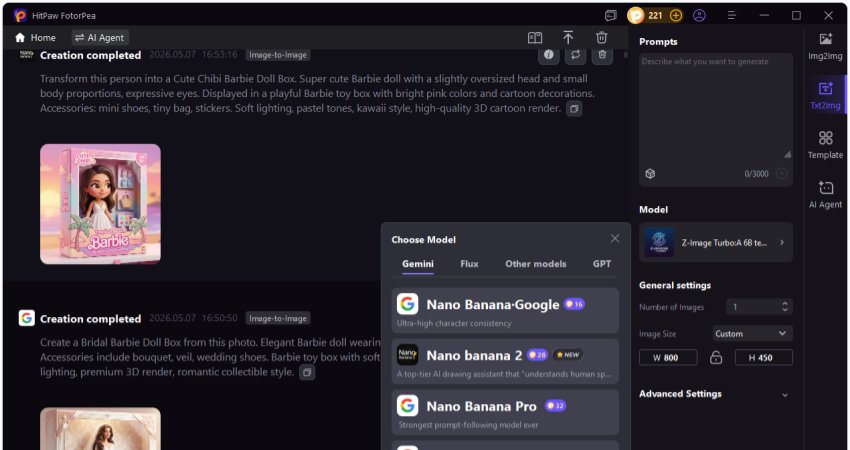Open the Img2Img sidebar tool
850x450 pixels.
tap(825, 46)
